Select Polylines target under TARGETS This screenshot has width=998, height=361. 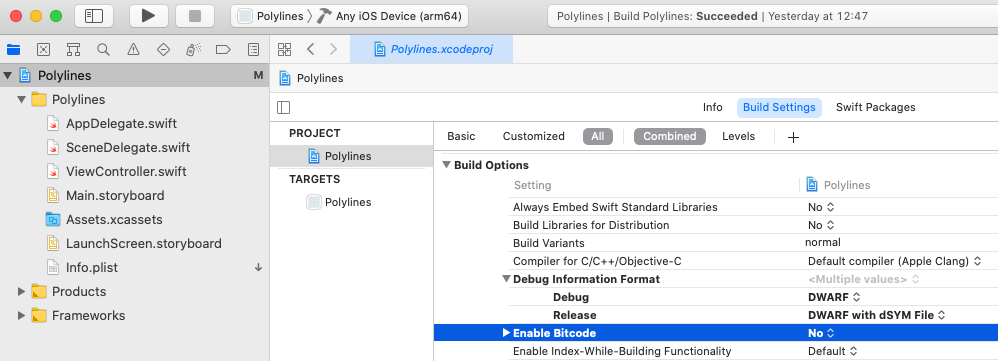(348, 202)
